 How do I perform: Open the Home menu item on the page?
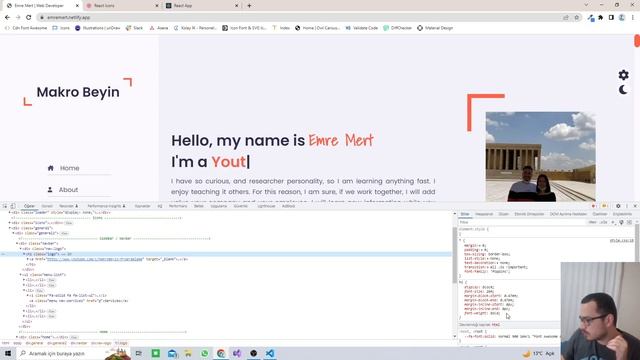[70, 168]
